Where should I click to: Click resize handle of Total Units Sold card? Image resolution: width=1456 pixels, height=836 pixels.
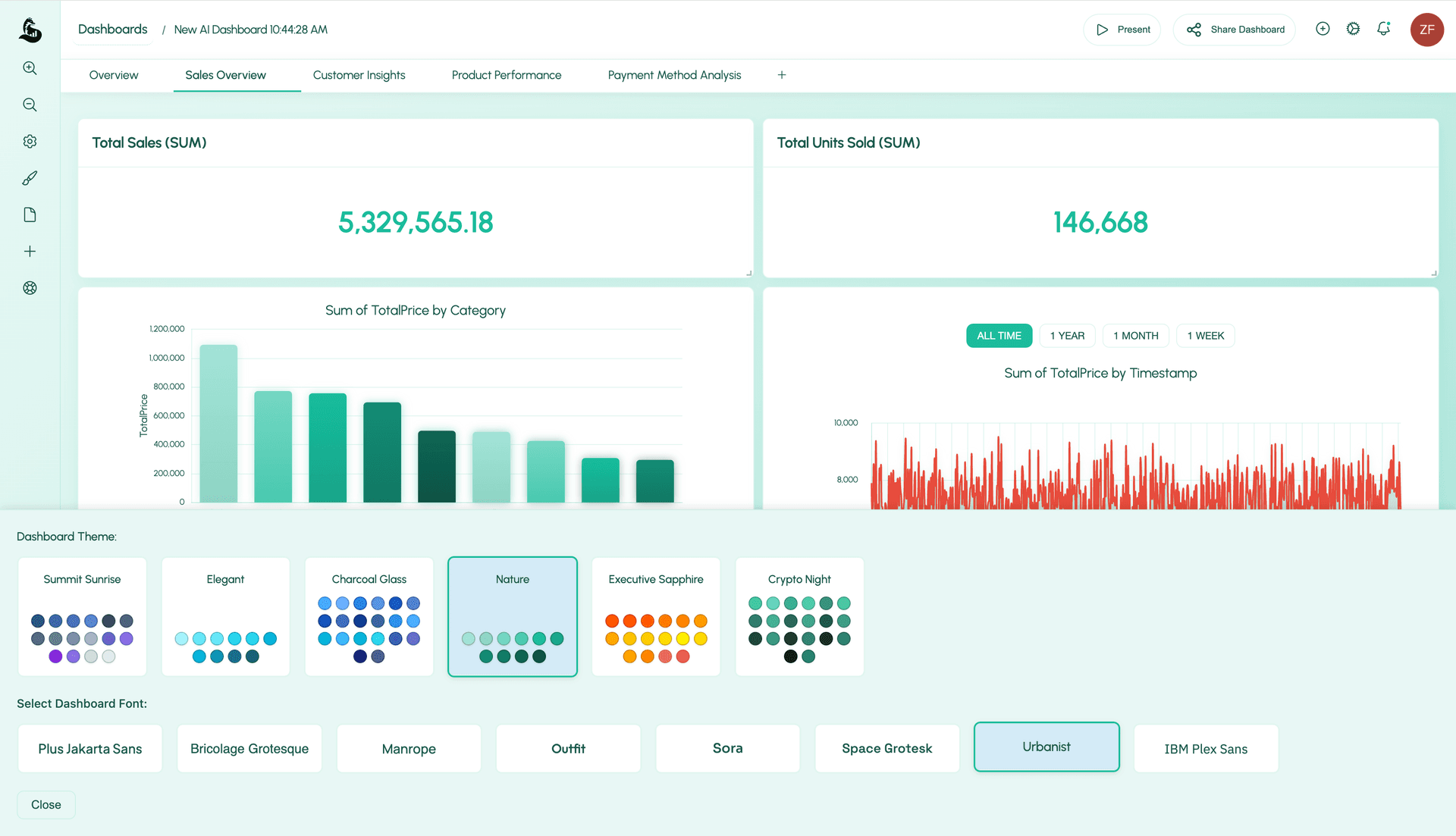click(1433, 273)
